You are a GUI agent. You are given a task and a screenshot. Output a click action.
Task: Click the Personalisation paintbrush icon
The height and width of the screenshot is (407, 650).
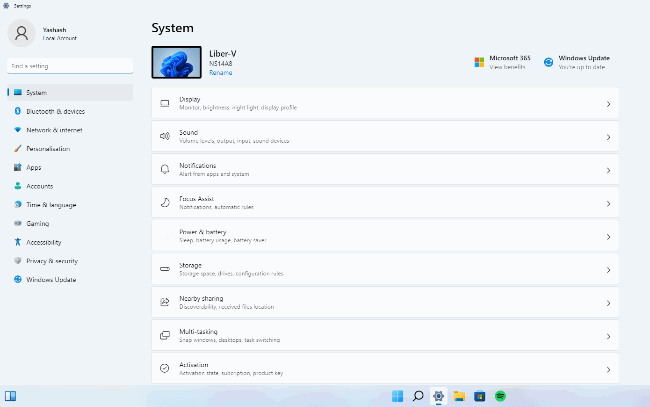(x=17, y=148)
